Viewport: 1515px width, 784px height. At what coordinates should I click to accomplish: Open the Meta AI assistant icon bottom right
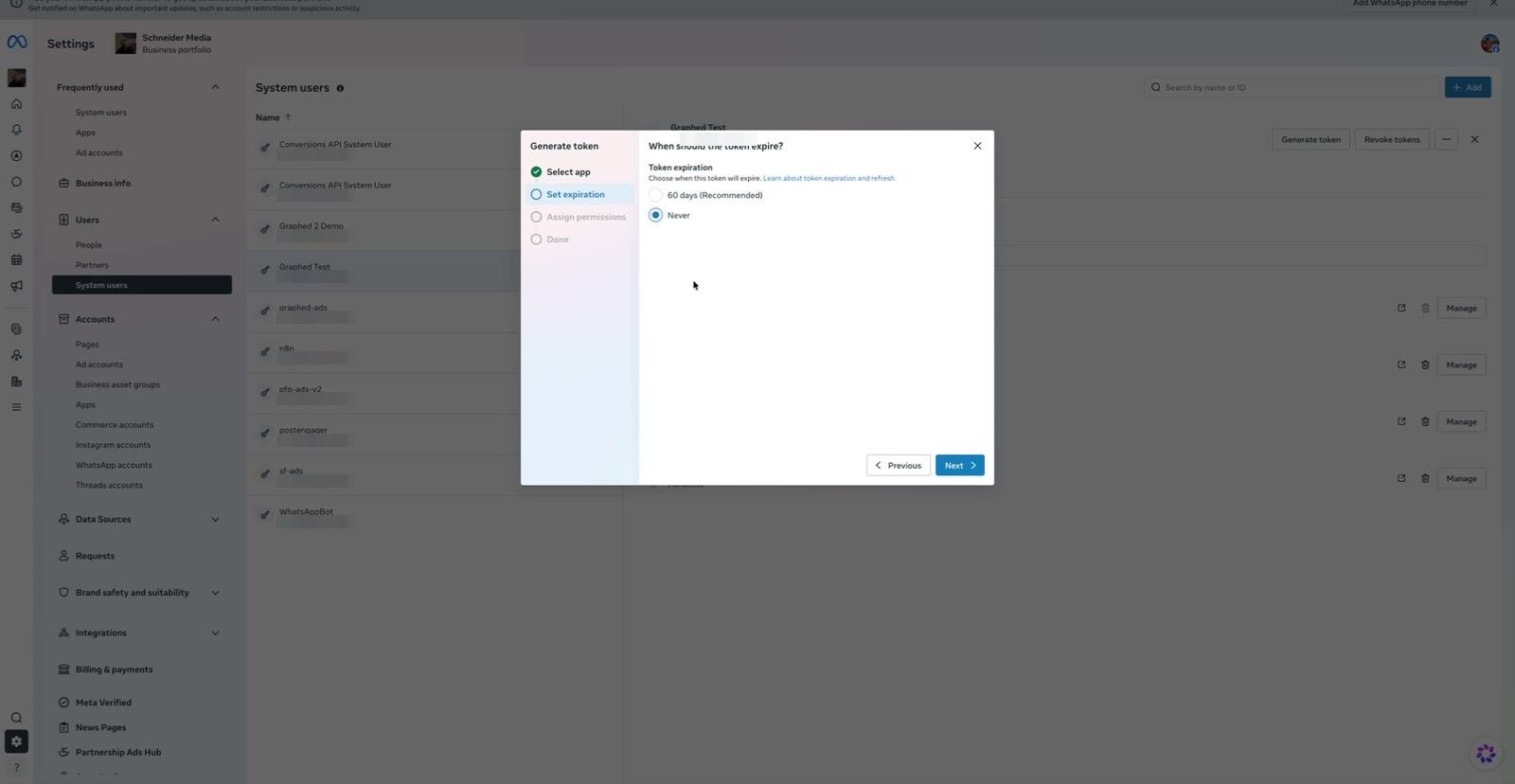coord(1486,754)
